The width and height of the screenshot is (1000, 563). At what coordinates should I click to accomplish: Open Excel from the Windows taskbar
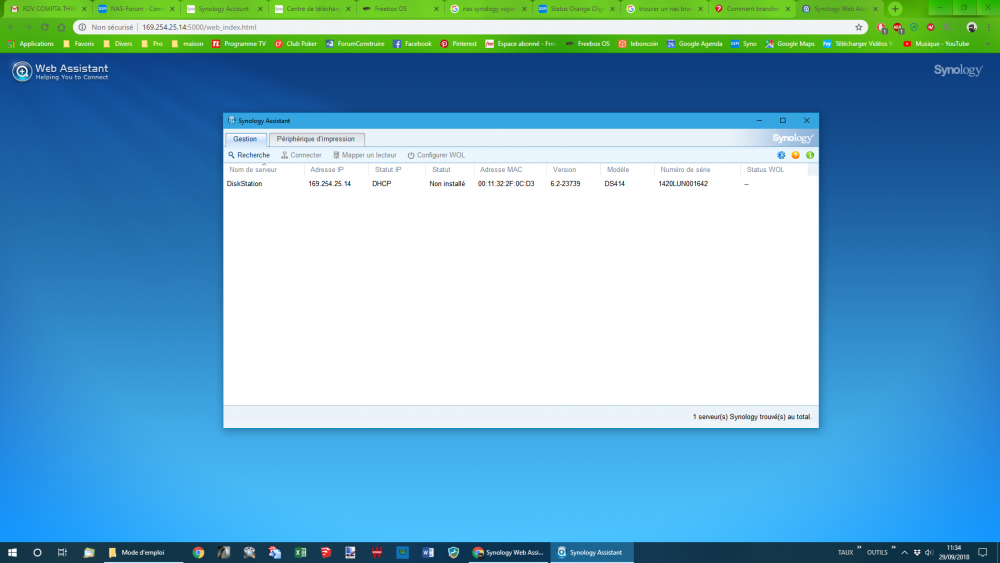point(300,552)
